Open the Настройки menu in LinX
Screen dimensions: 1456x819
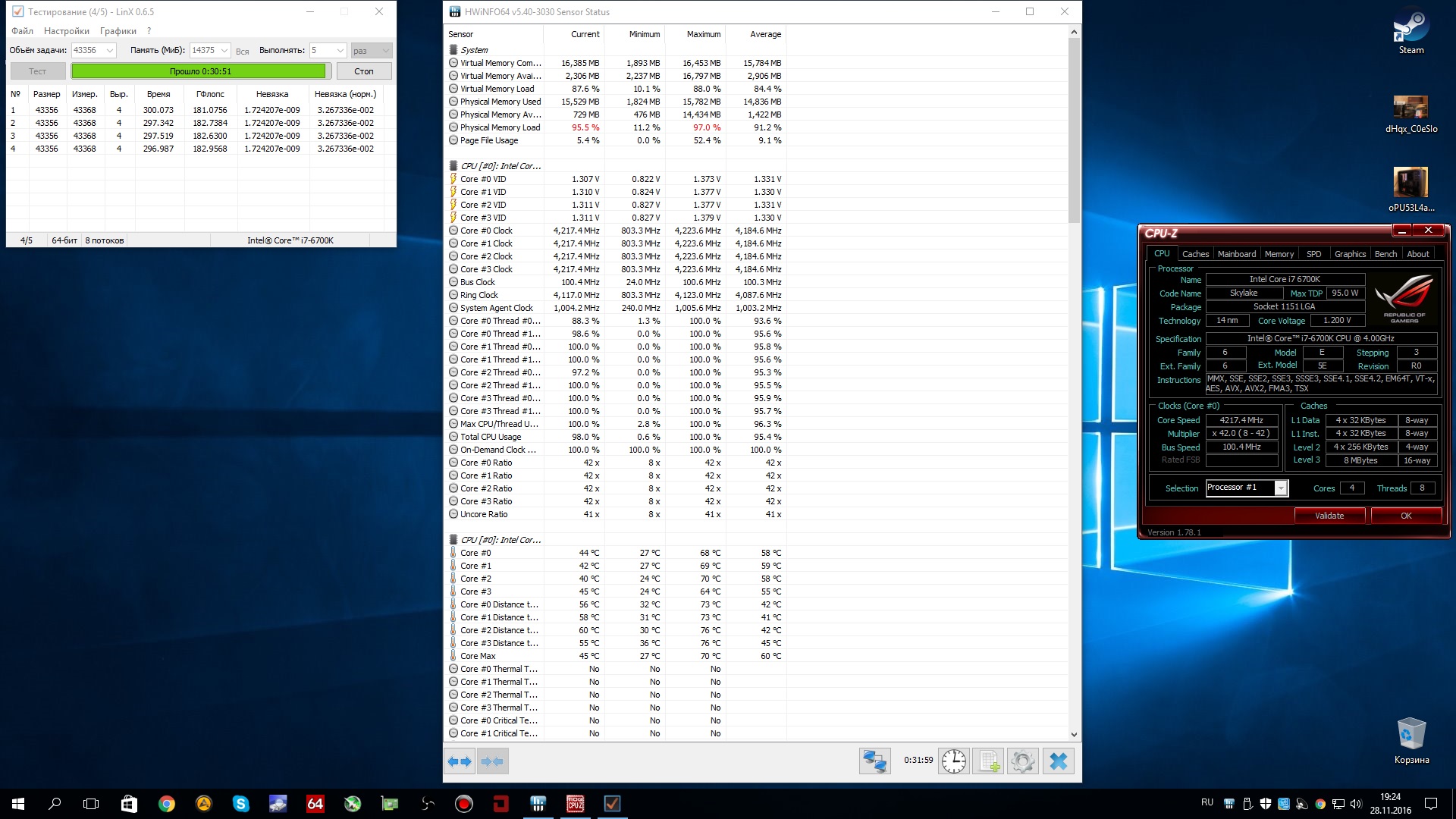(x=66, y=31)
